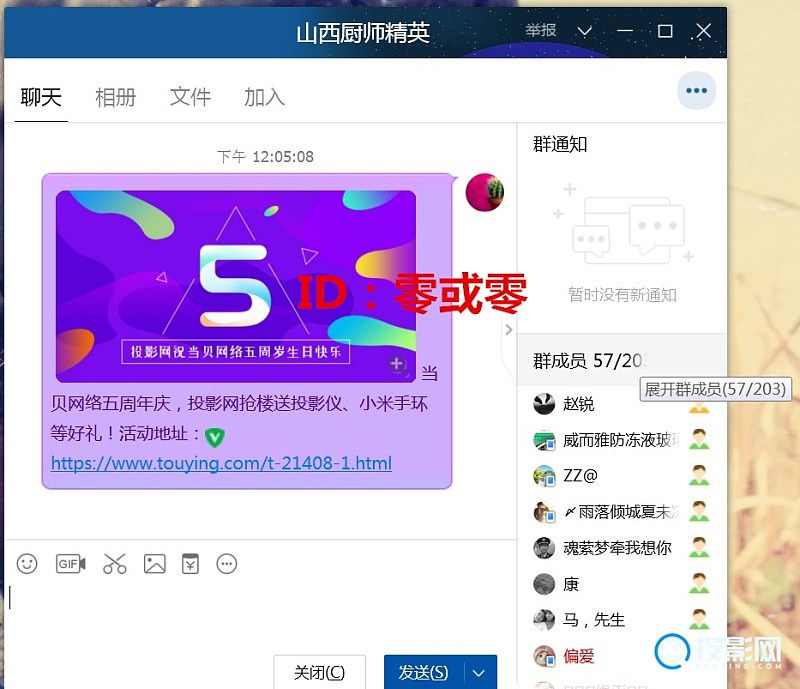800x689 pixels.
Task: Click 康's avatar in member list
Action: (x=544, y=584)
